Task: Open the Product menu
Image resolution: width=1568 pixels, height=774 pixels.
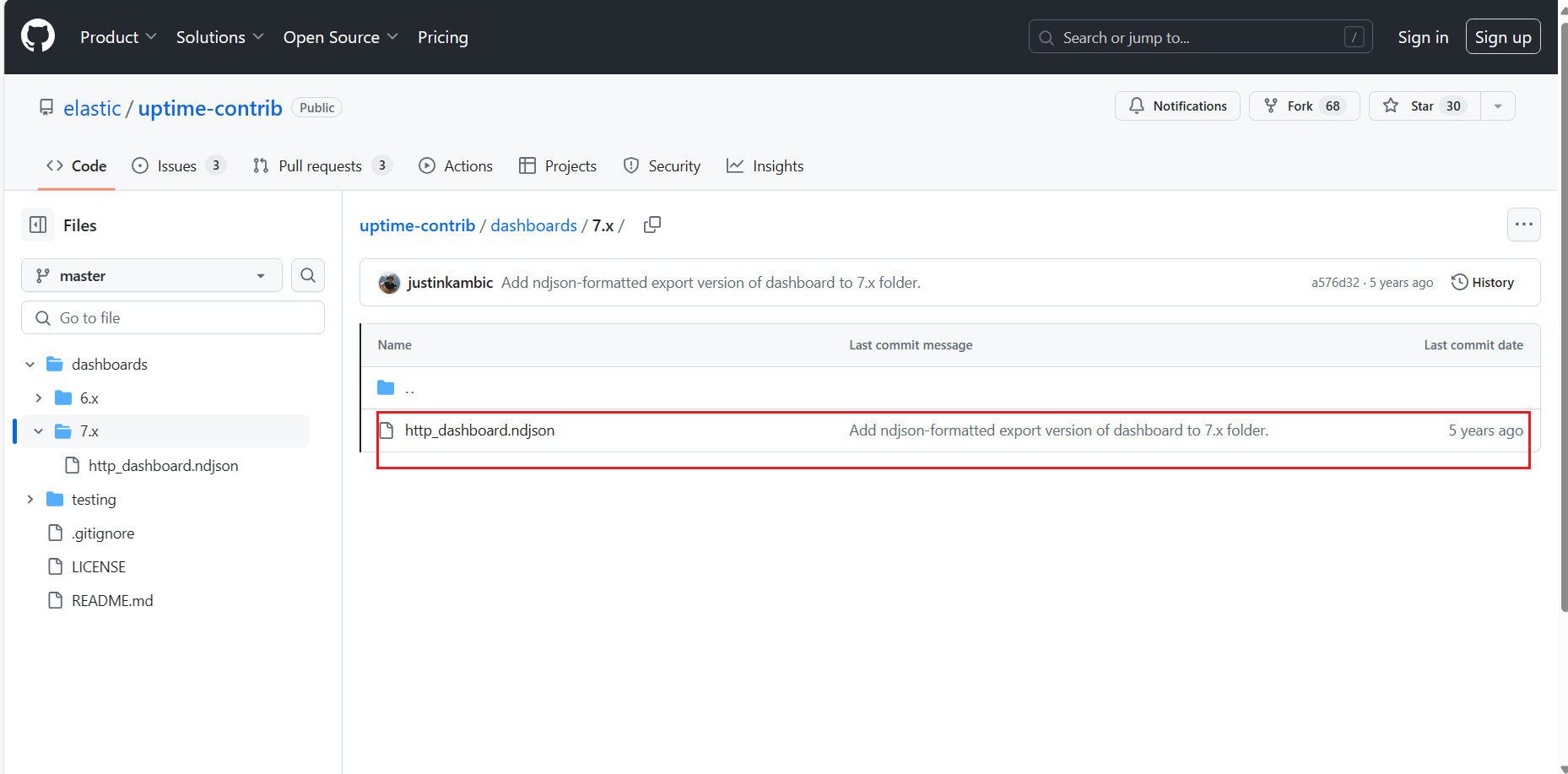Action: (118, 37)
